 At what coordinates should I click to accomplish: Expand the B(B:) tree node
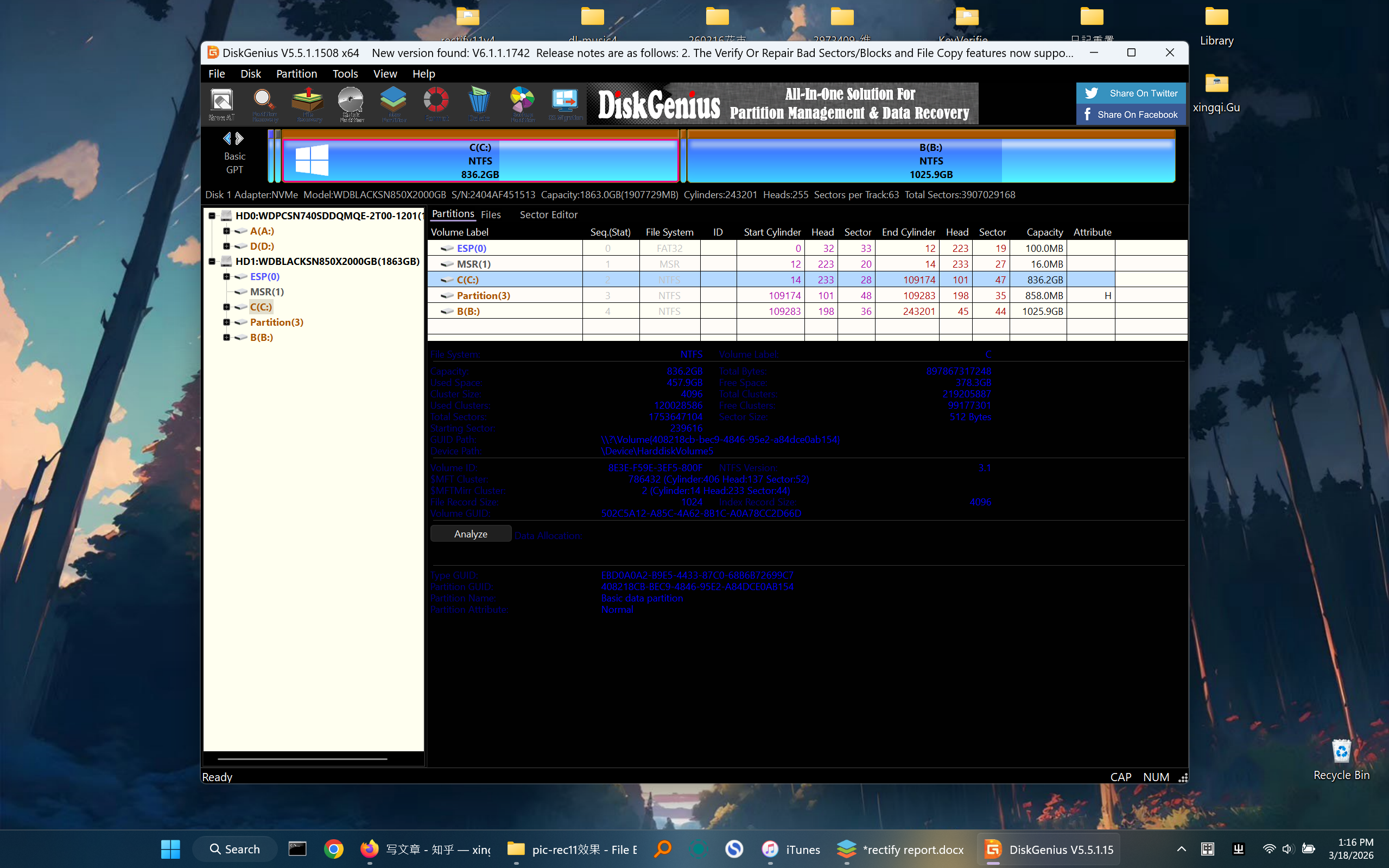pos(226,337)
